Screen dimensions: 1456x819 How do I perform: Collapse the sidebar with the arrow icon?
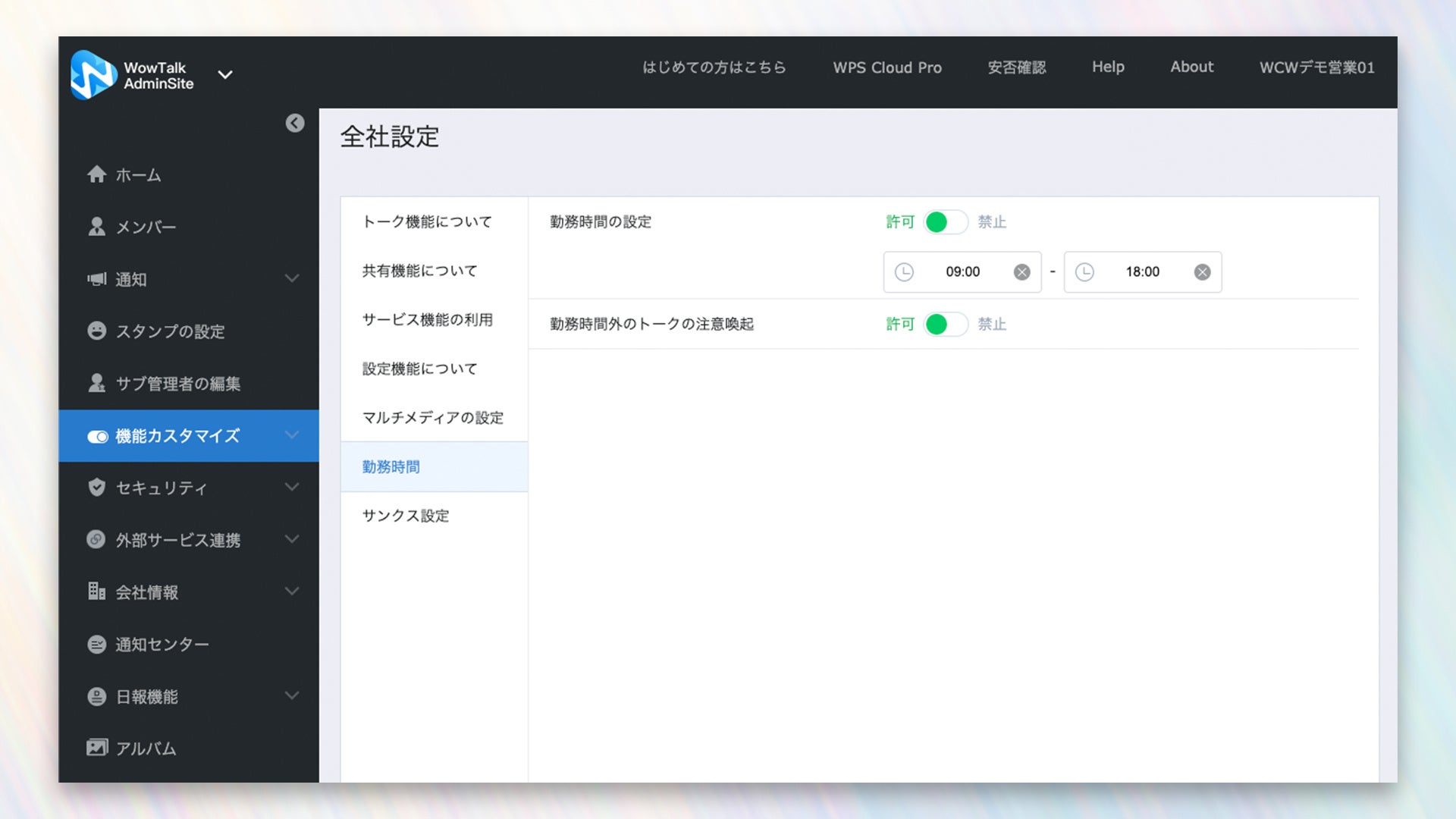[x=295, y=123]
